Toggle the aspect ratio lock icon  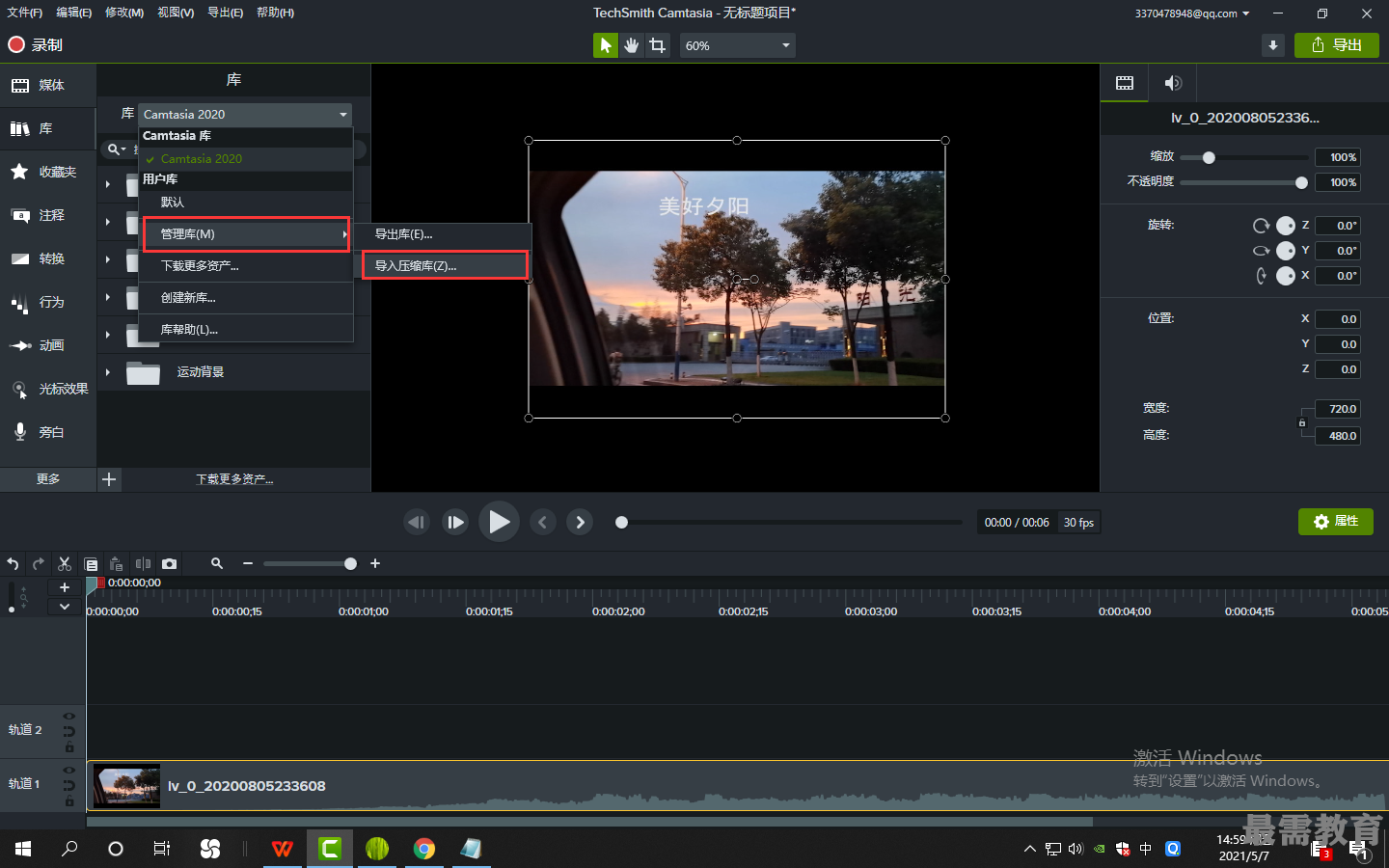tap(1301, 423)
